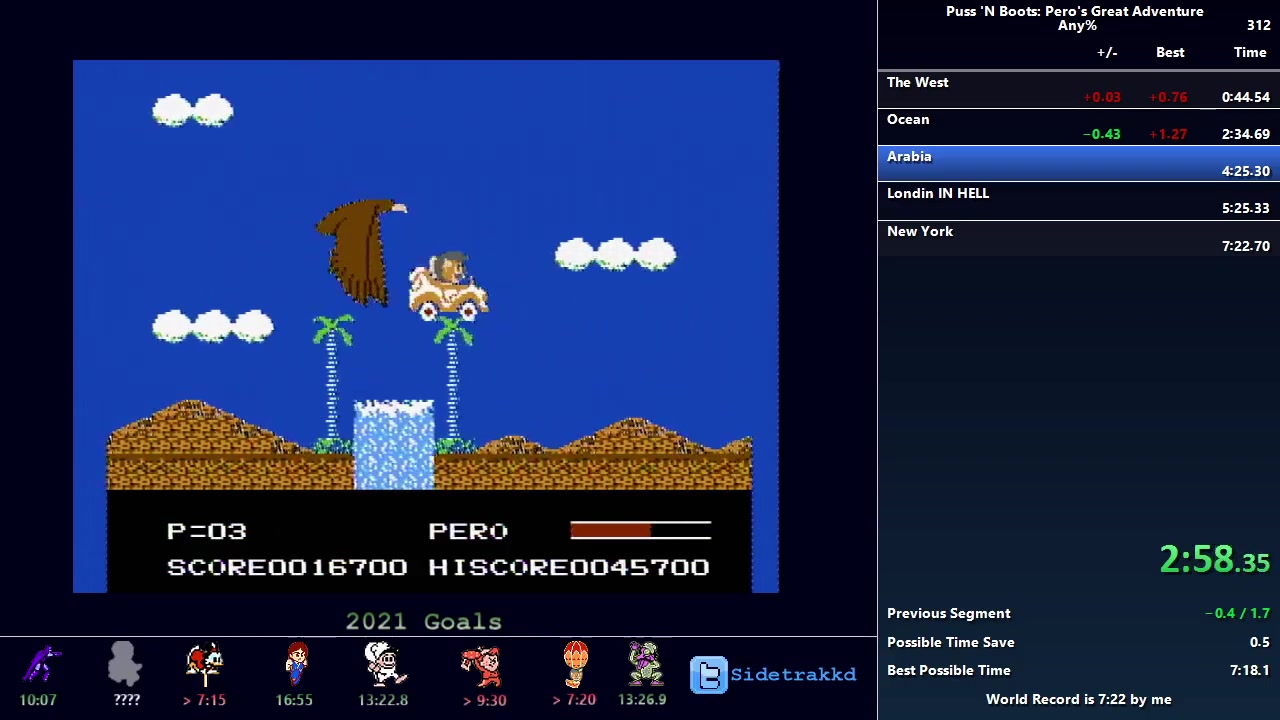The height and width of the screenshot is (720, 1280).
Task: Click the Any% category label
Action: pyautogui.click(x=1077, y=26)
